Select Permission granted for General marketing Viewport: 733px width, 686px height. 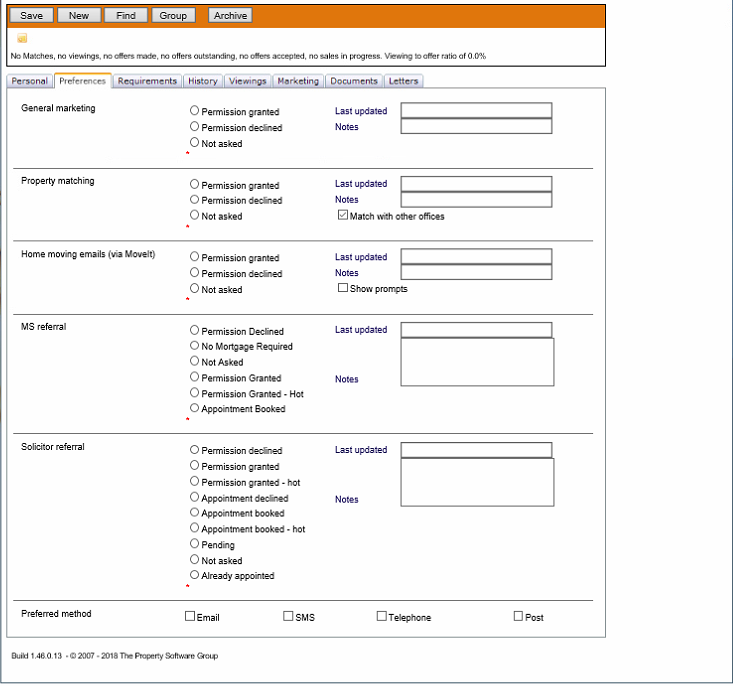pyautogui.click(x=194, y=110)
